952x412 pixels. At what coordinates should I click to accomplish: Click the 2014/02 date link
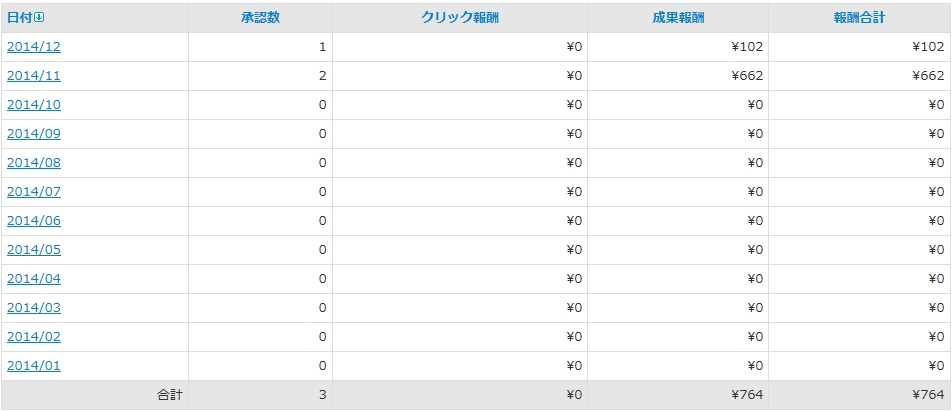(x=33, y=337)
